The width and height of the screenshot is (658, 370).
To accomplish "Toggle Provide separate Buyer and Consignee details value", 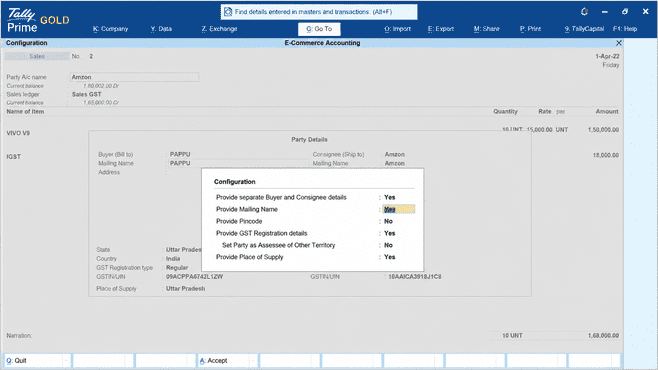I will (x=389, y=197).
